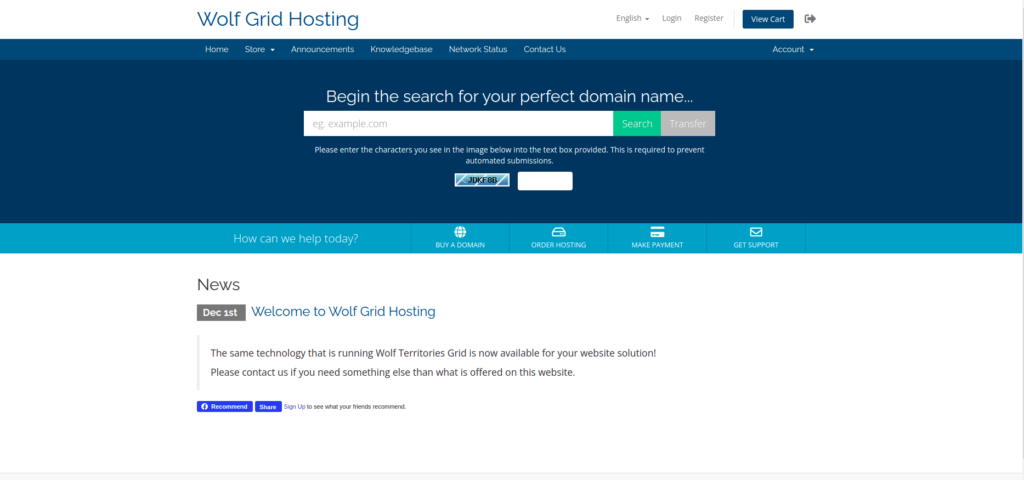This screenshot has height=480, width=1024.
Task: Expand the Account dropdown menu
Action: click(792, 49)
